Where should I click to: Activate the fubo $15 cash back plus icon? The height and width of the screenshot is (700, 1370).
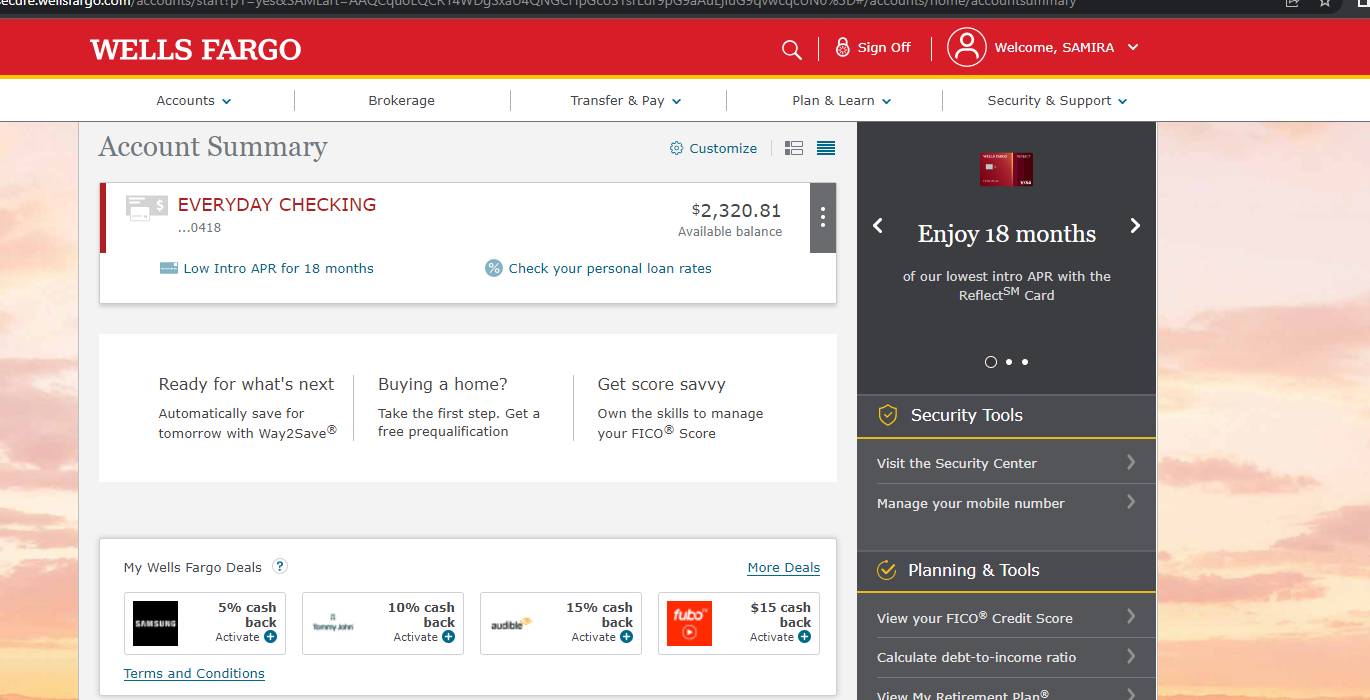pyautogui.click(x=804, y=637)
